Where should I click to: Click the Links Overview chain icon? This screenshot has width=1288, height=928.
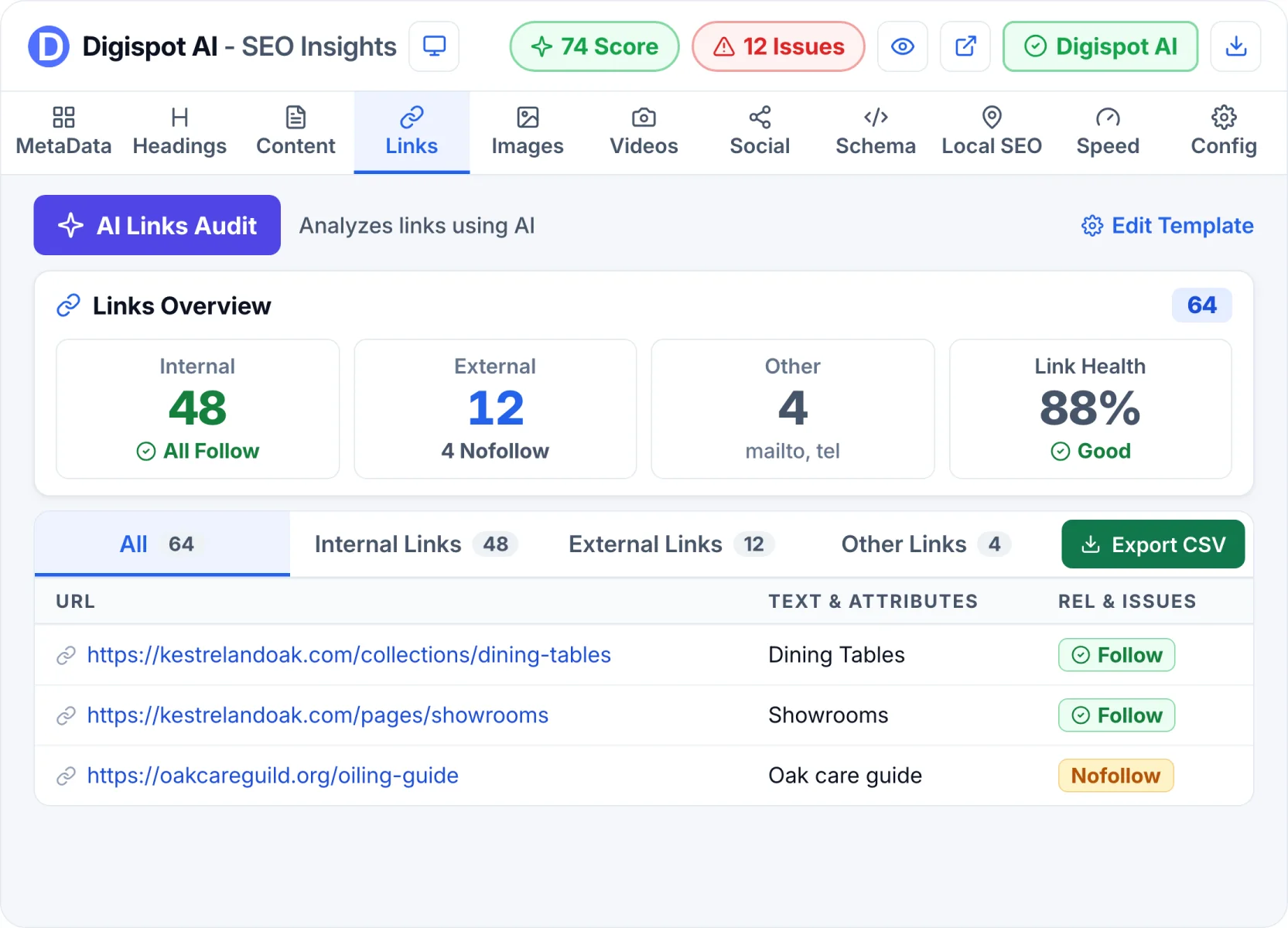pos(68,305)
